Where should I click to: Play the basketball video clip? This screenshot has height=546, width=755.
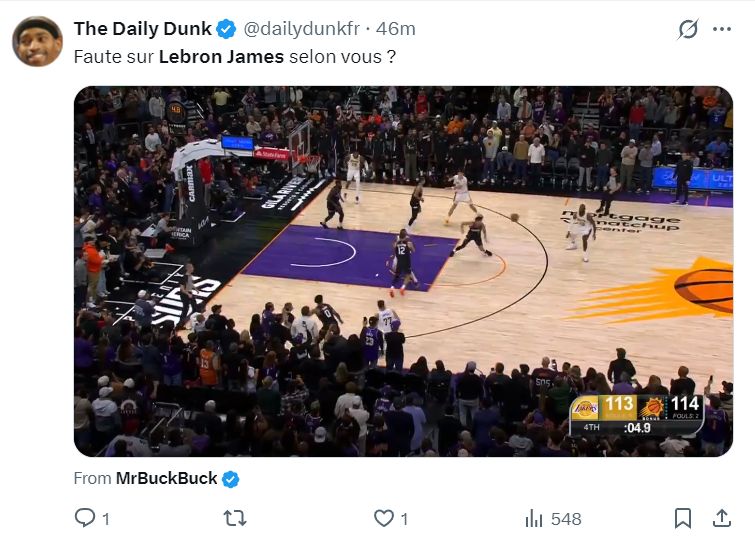click(x=403, y=271)
